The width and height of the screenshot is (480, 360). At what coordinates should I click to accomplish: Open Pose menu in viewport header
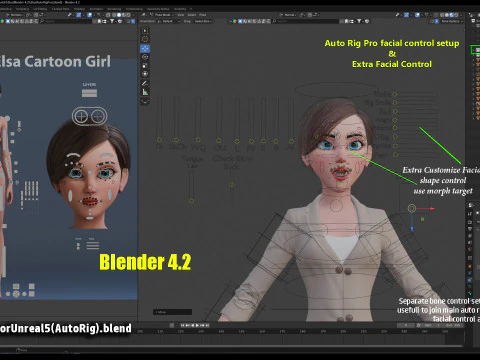[202, 15]
